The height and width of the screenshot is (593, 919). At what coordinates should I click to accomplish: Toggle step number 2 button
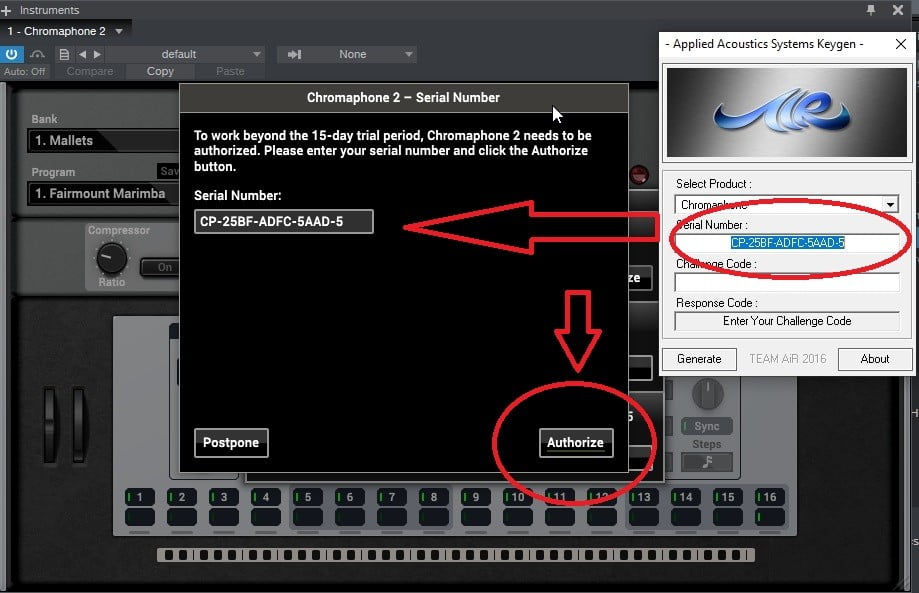point(182,497)
